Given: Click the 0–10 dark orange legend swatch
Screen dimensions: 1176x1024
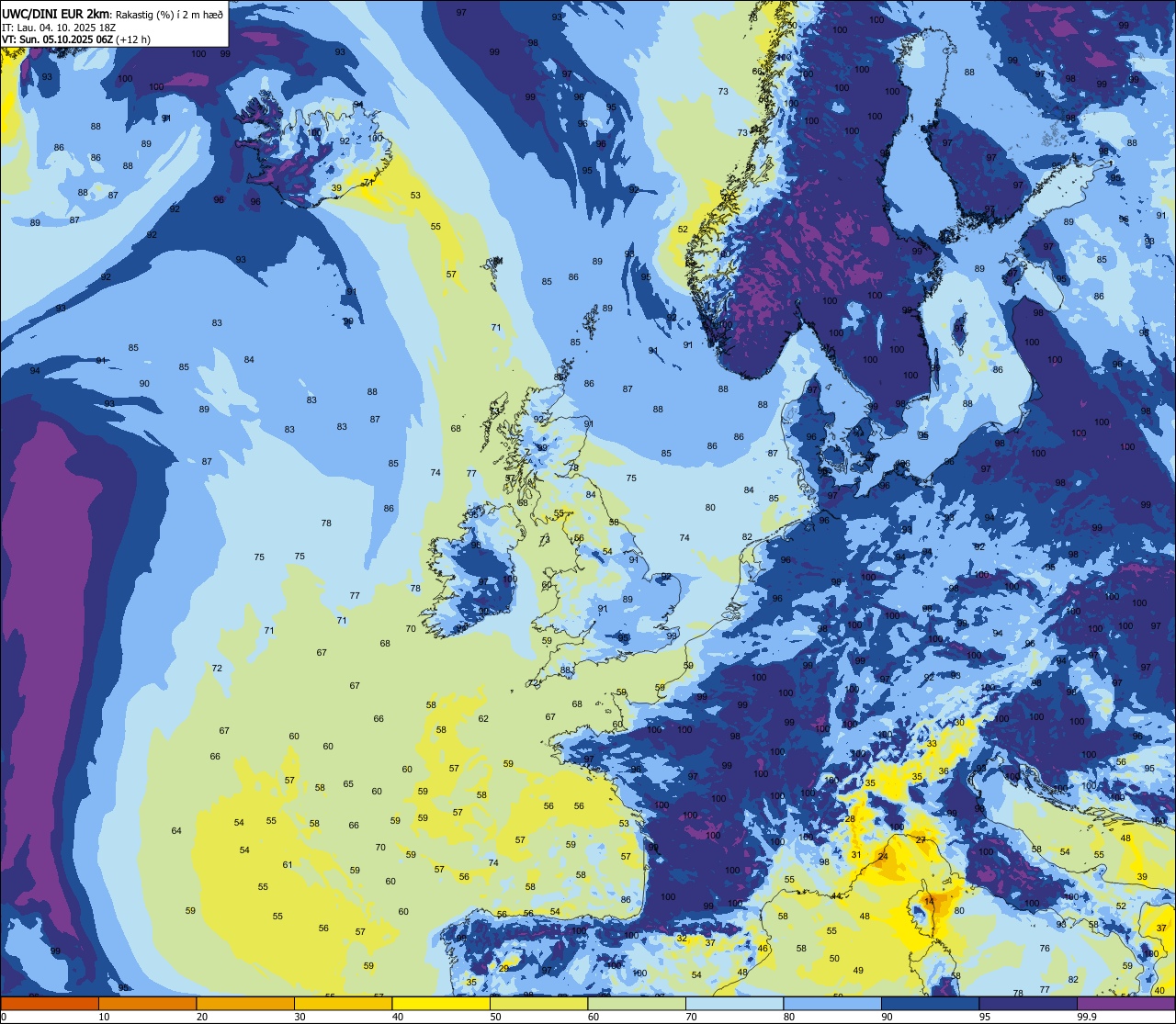Looking at the screenshot, I should [x=50, y=1003].
